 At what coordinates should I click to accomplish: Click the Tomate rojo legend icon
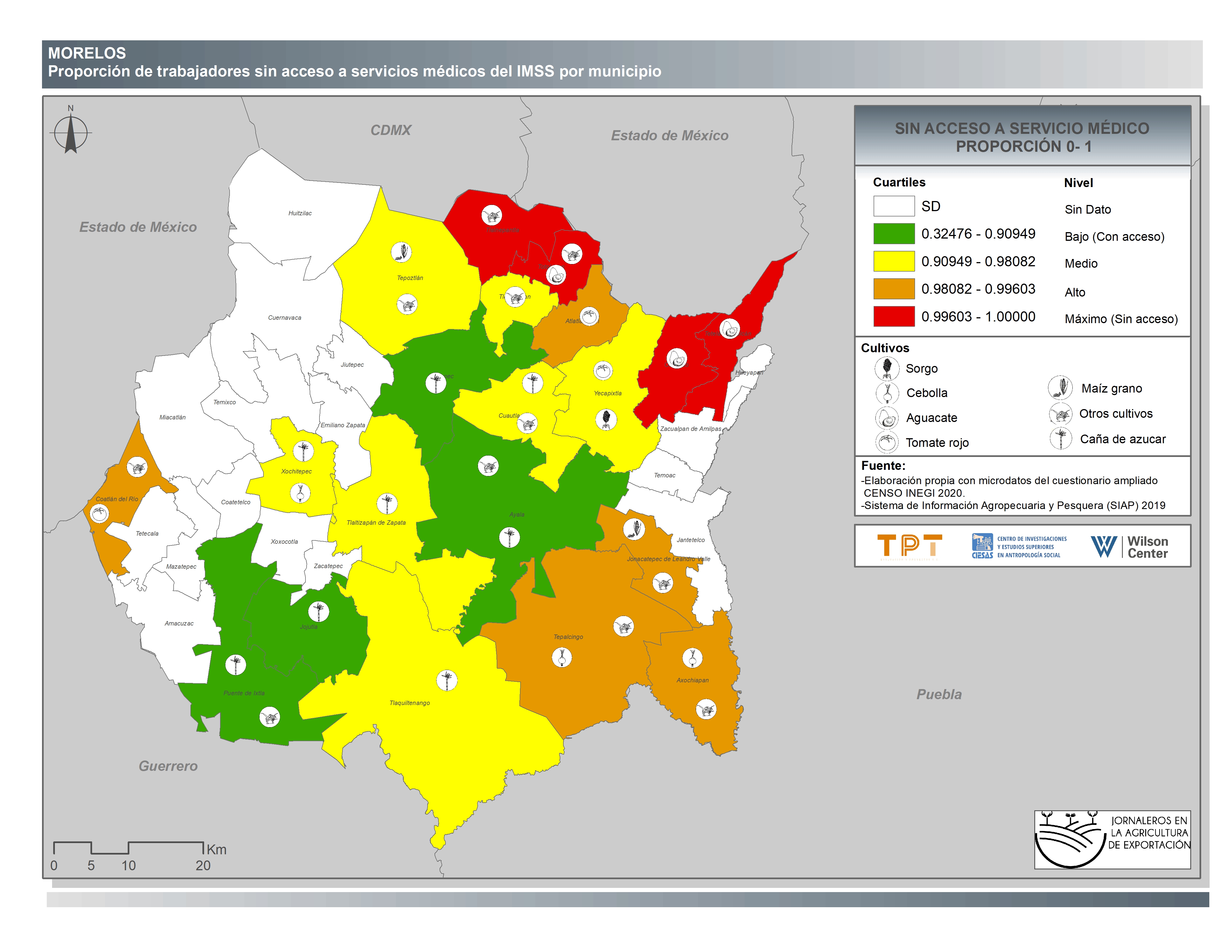pyautogui.click(x=887, y=442)
